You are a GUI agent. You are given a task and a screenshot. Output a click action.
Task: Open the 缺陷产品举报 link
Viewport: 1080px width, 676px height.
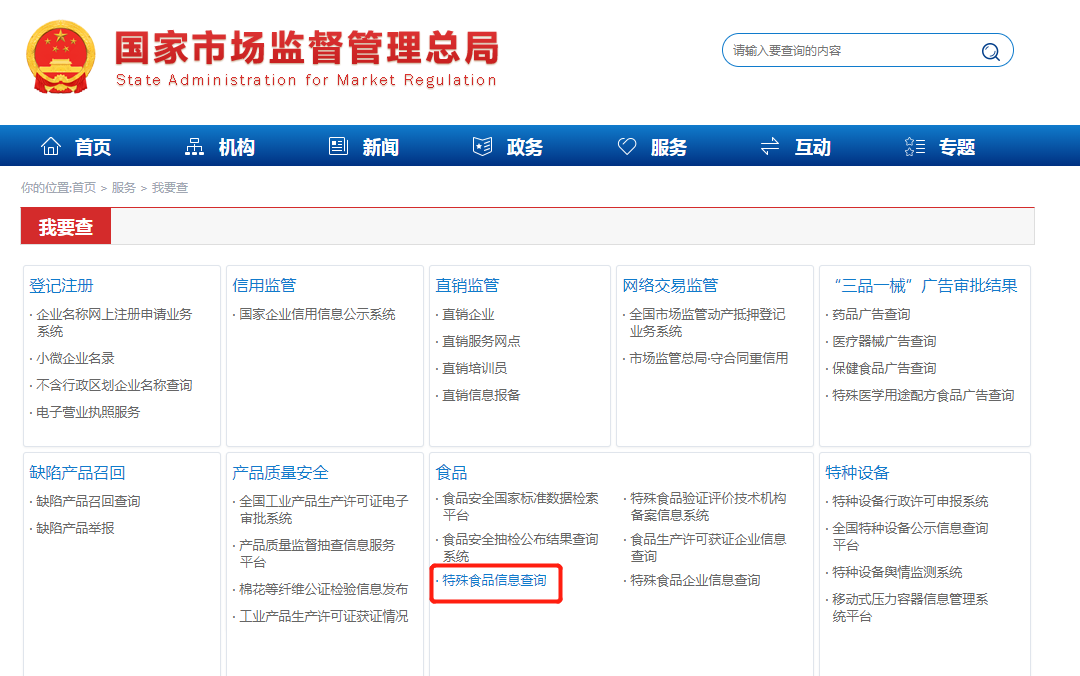75,528
